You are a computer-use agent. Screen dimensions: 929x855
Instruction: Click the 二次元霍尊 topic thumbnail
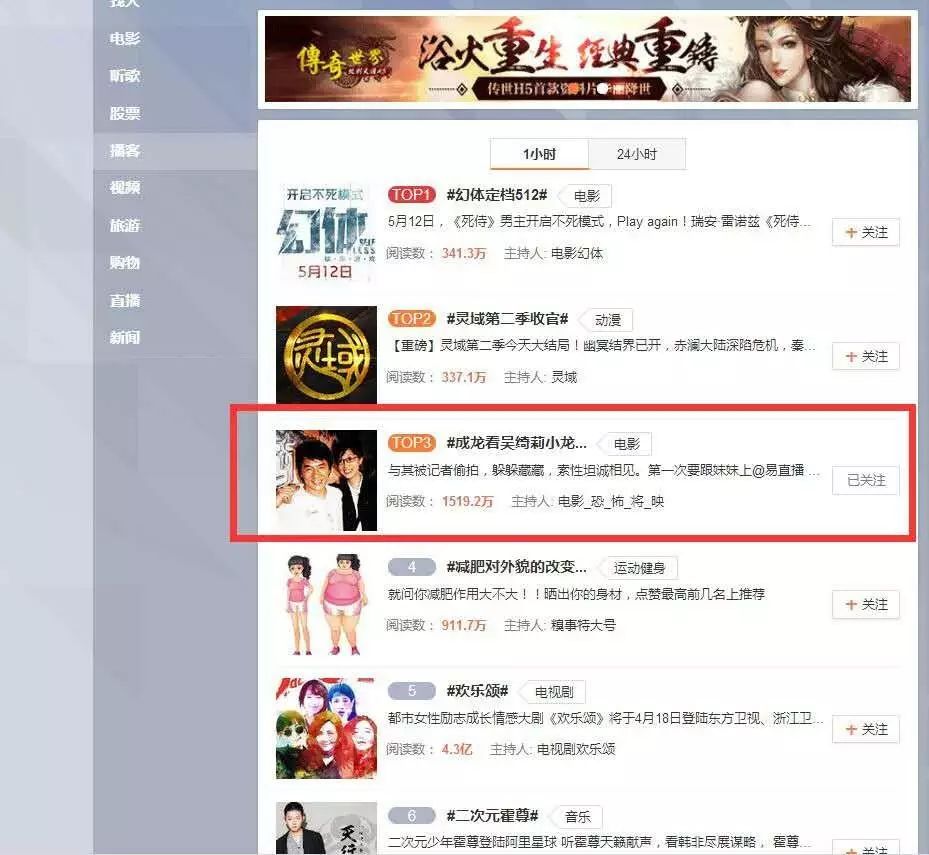click(x=326, y=828)
